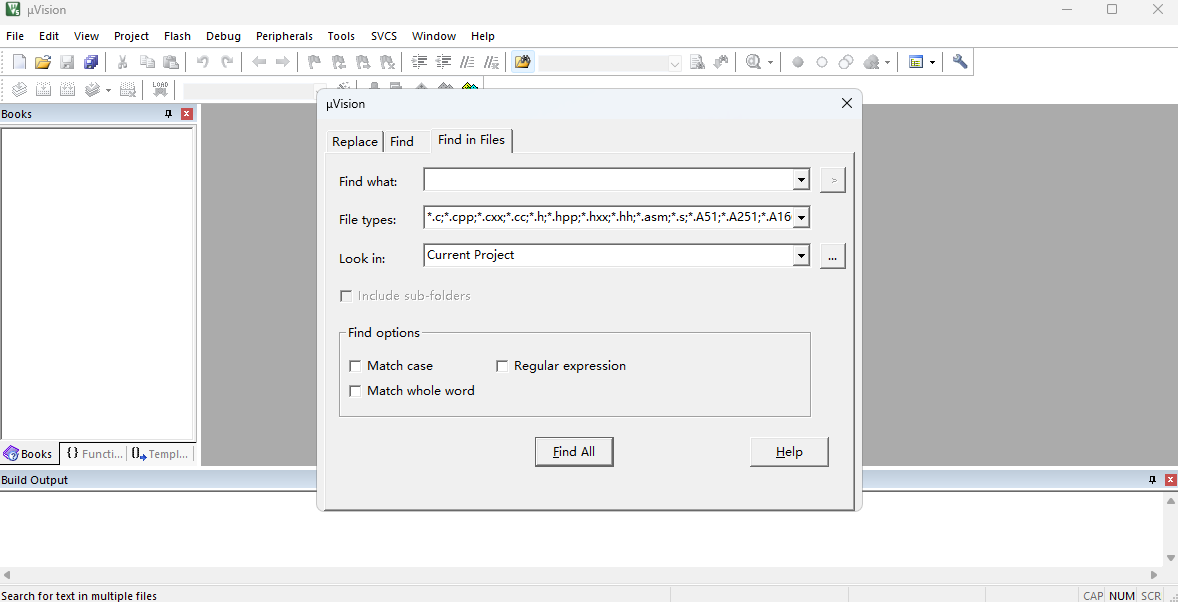The image size is (1178, 602).
Task: Click the Help button in dialog
Action: [x=789, y=452]
